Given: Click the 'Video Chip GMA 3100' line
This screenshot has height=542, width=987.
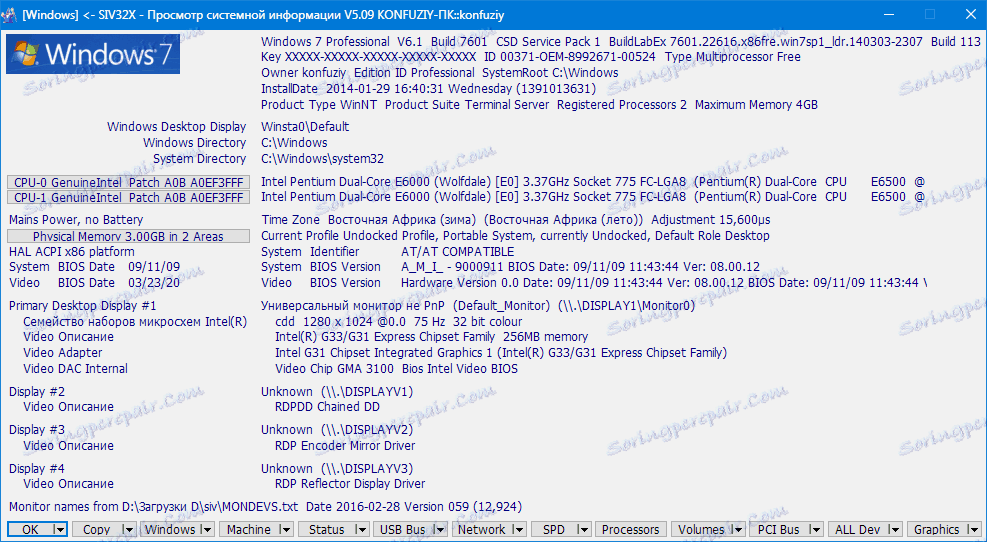Looking at the screenshot, I should (x=396, y=369).
